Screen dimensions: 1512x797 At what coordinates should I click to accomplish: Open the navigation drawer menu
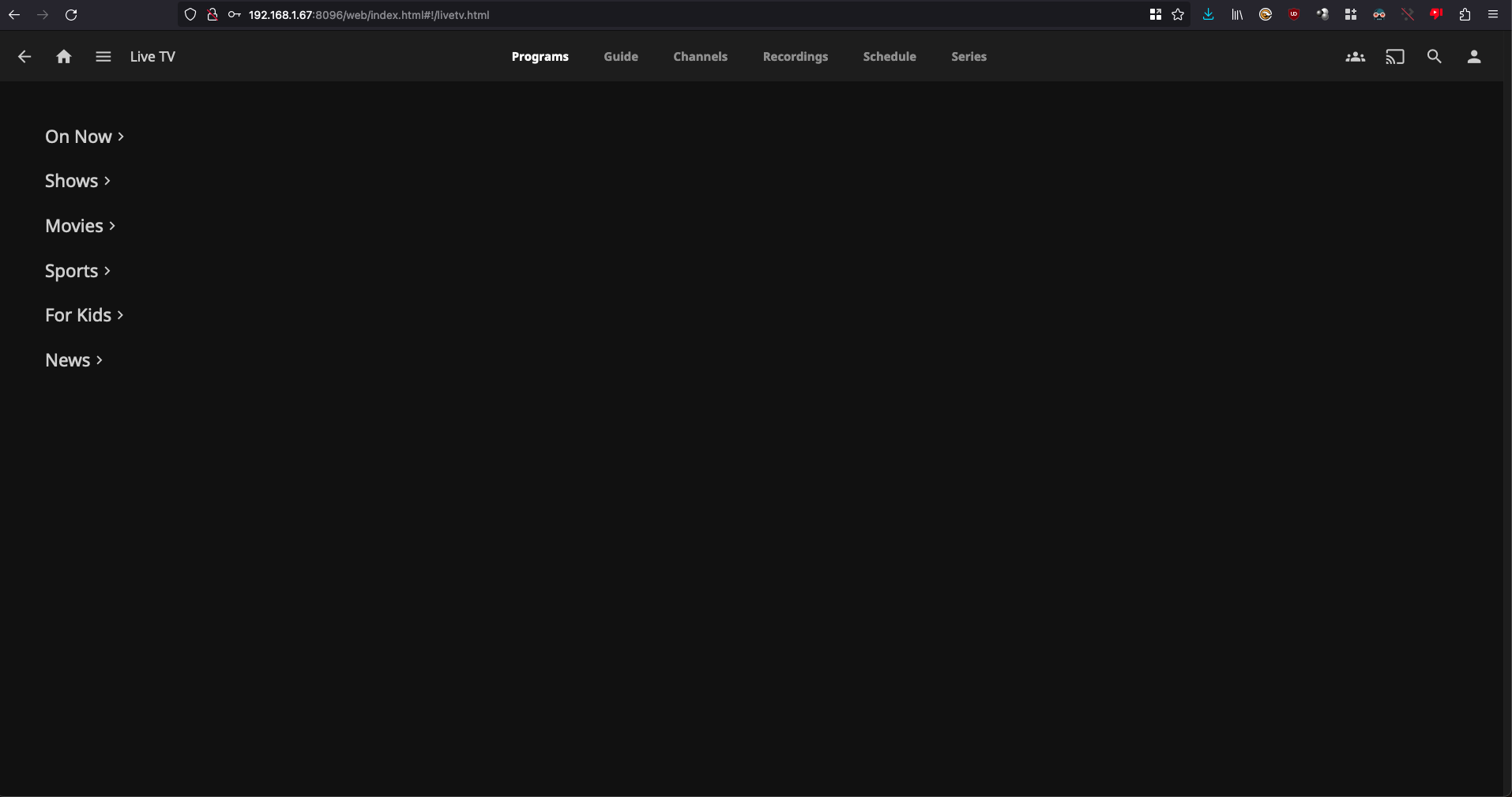click(103, 57)
